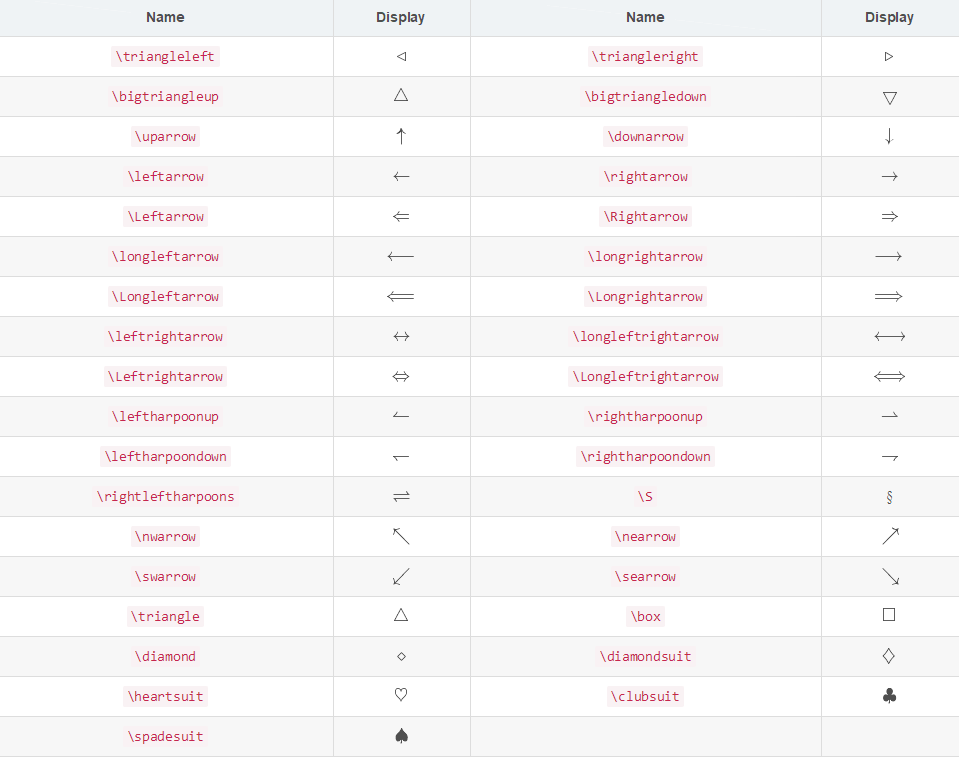Click the \heartsuit symbol glyph

coord(401,695)
